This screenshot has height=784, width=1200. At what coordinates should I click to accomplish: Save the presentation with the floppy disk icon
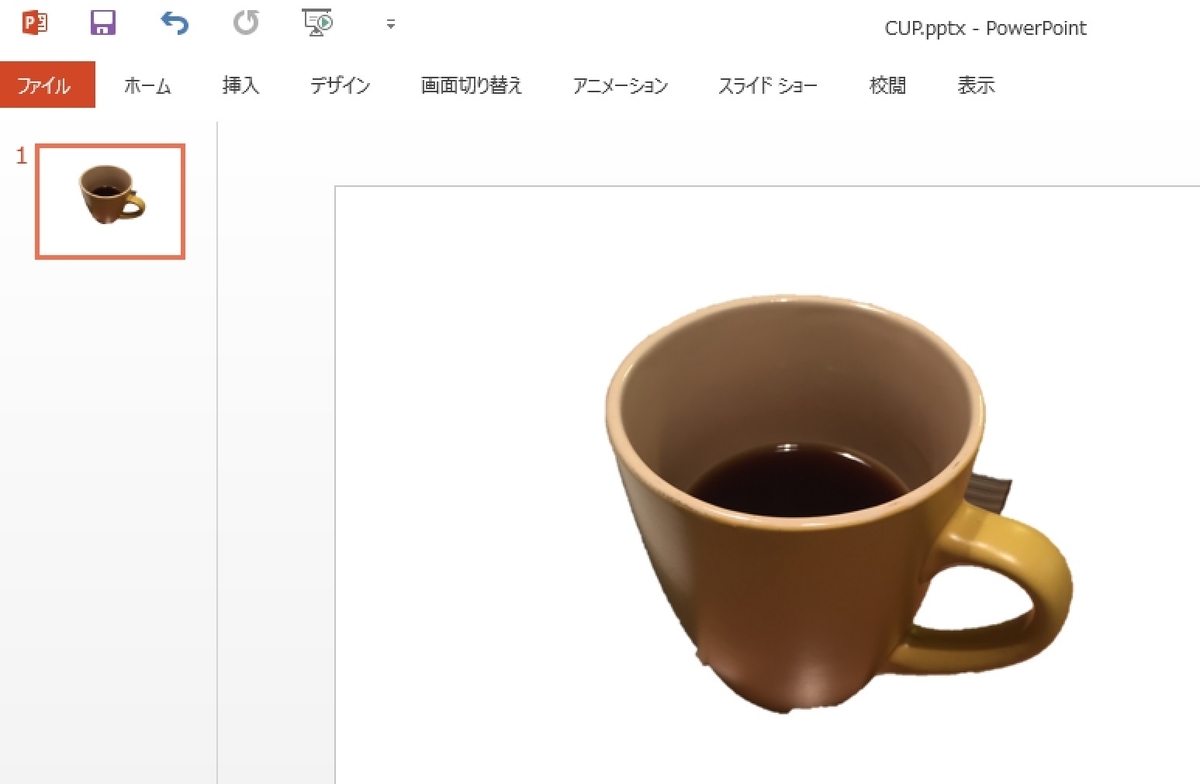click(x=103, y=23)
